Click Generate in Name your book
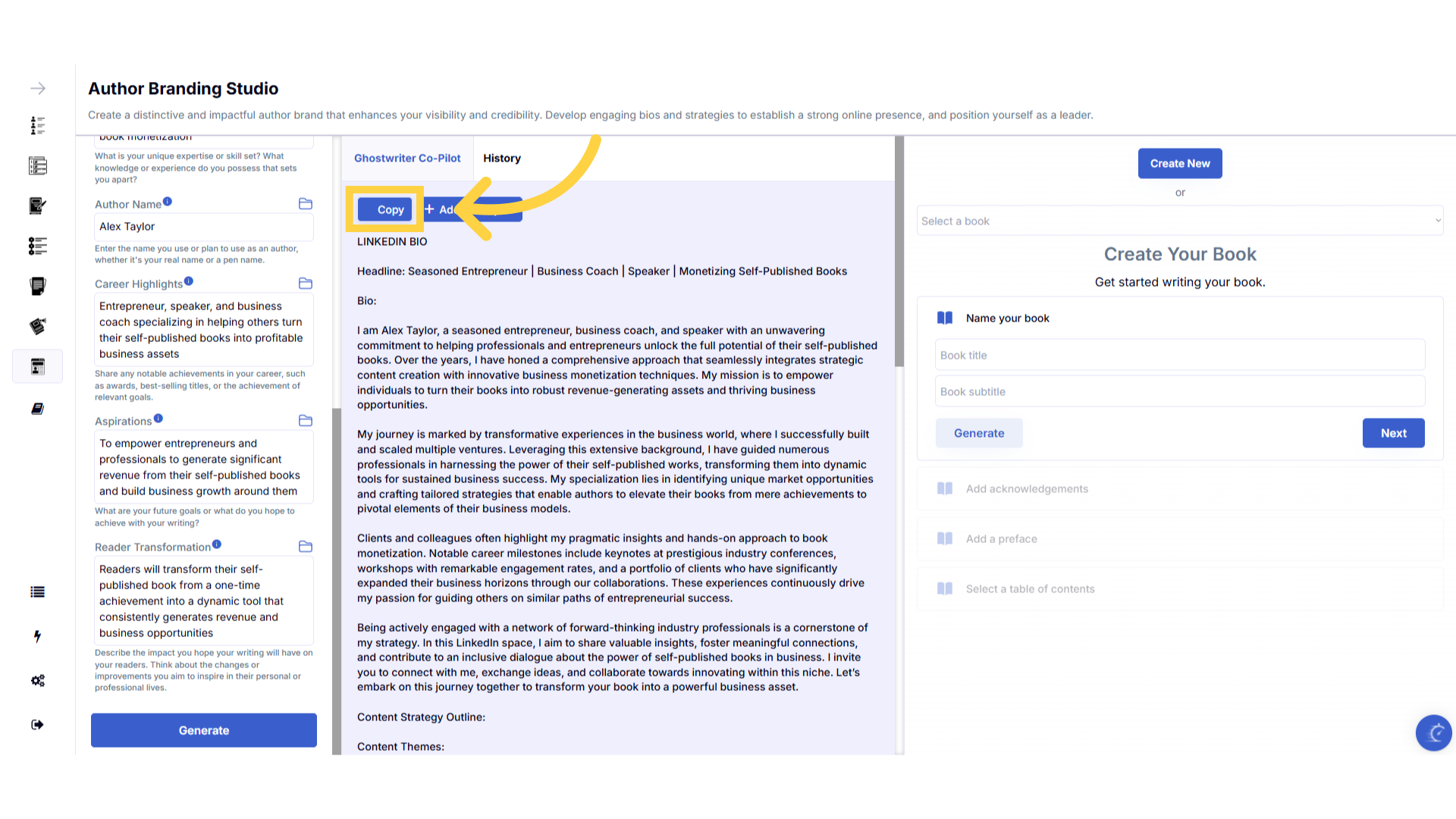The image size is (1456, 819). pyautogui.click(x=979, y=433)
